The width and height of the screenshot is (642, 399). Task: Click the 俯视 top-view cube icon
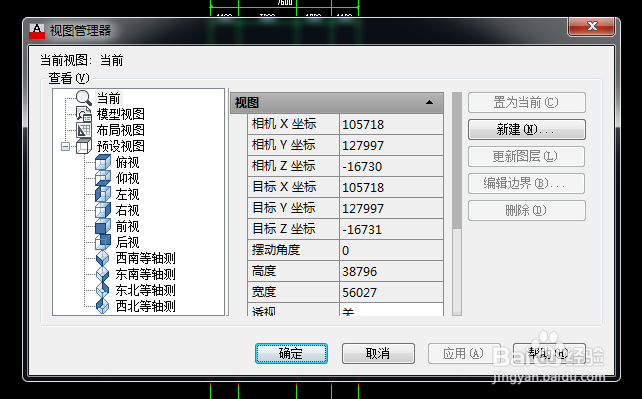(x=103, y=162)
